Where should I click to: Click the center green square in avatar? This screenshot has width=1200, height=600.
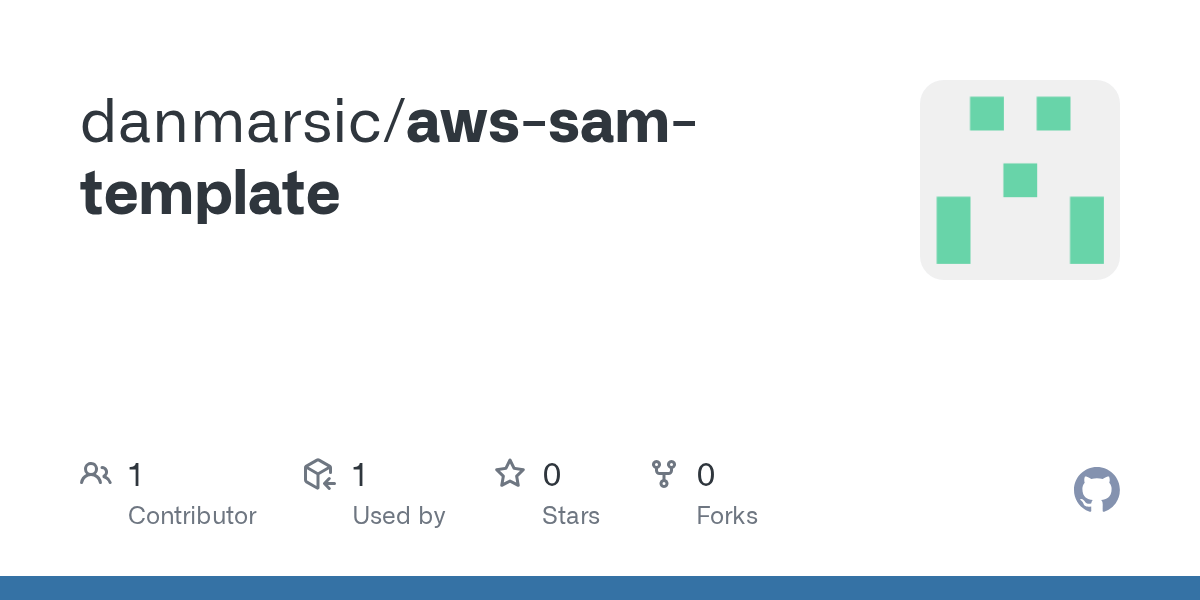coord(1020,180)
